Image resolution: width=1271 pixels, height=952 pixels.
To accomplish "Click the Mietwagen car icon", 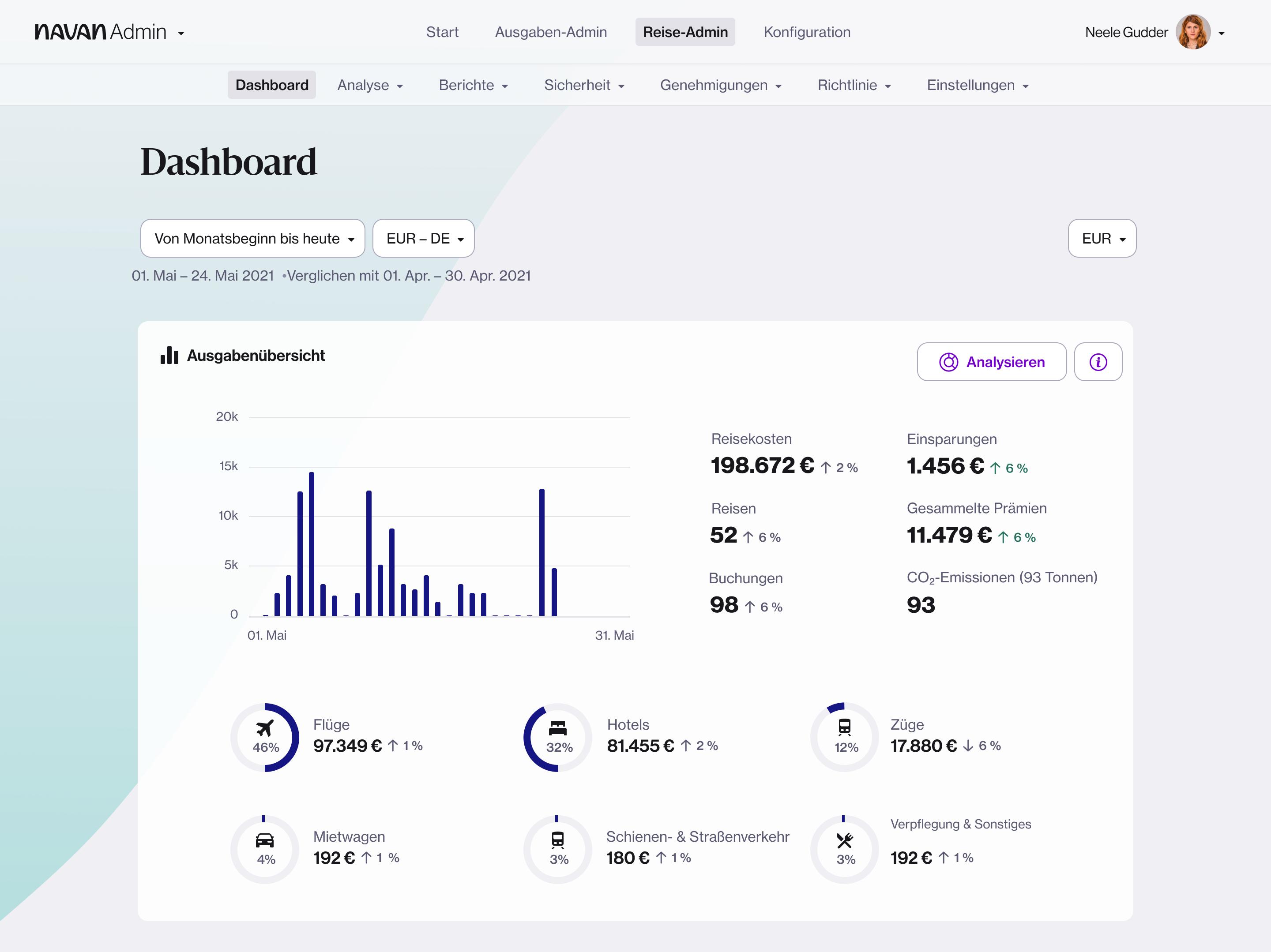I will (265, 840).
